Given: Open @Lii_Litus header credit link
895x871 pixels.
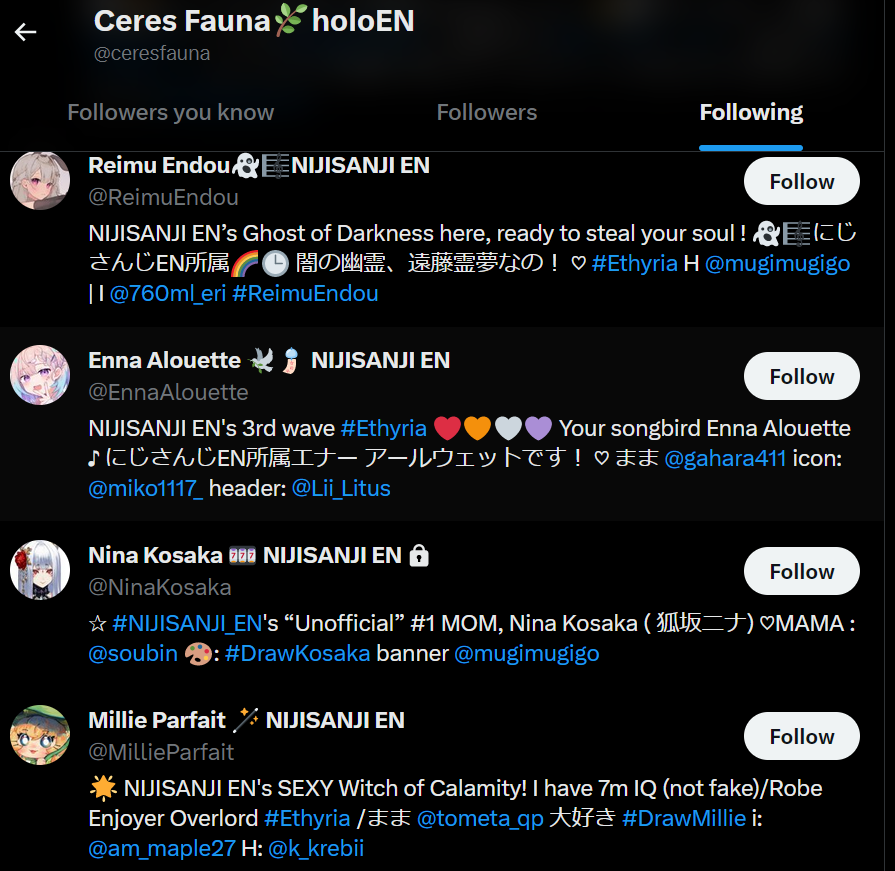Looking at the screenshot, I should 341,489.
